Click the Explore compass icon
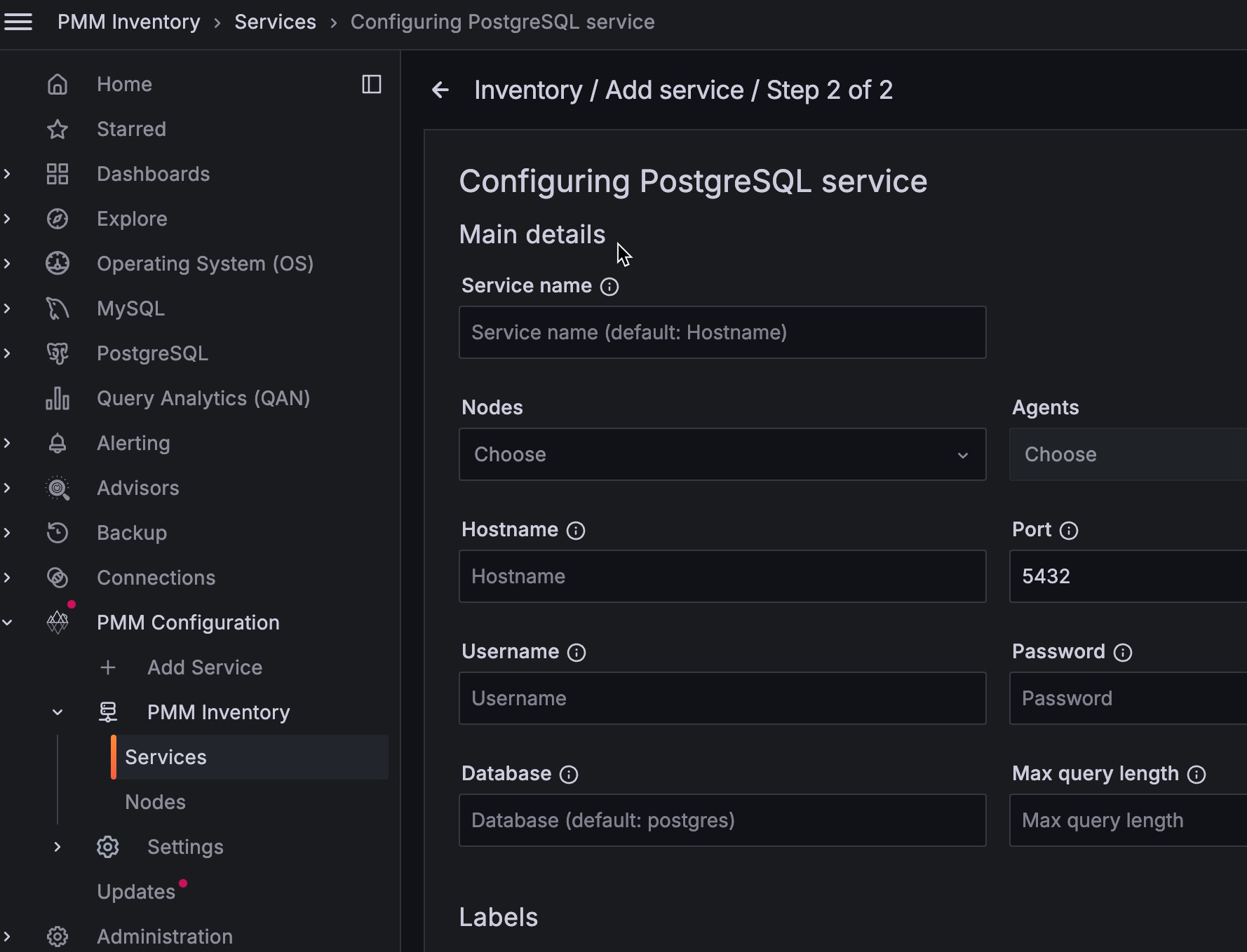1247x952 pixels. click(x=58, y=219)
